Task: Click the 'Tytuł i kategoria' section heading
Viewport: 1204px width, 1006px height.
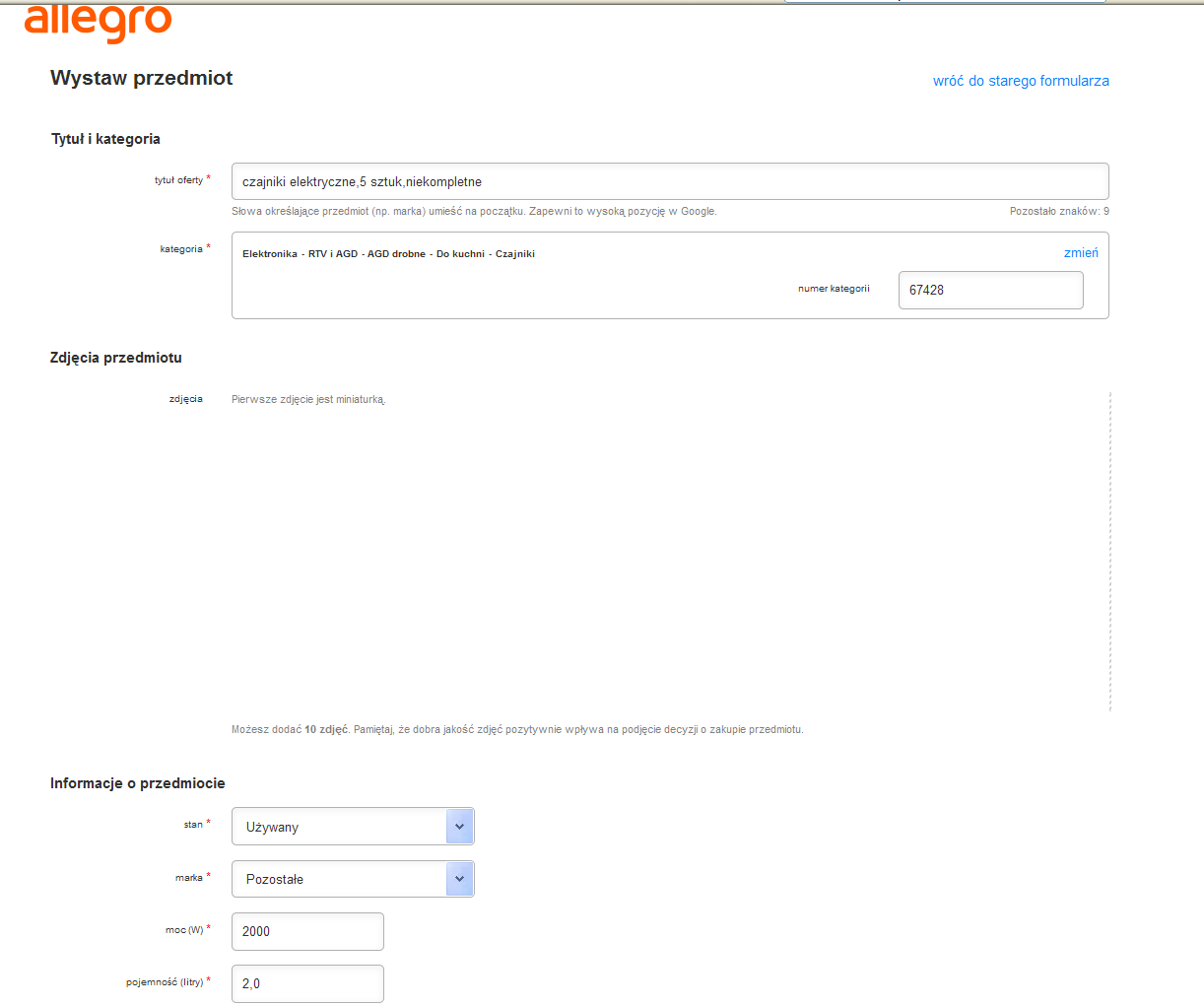Action: click(x=105, y=139)
